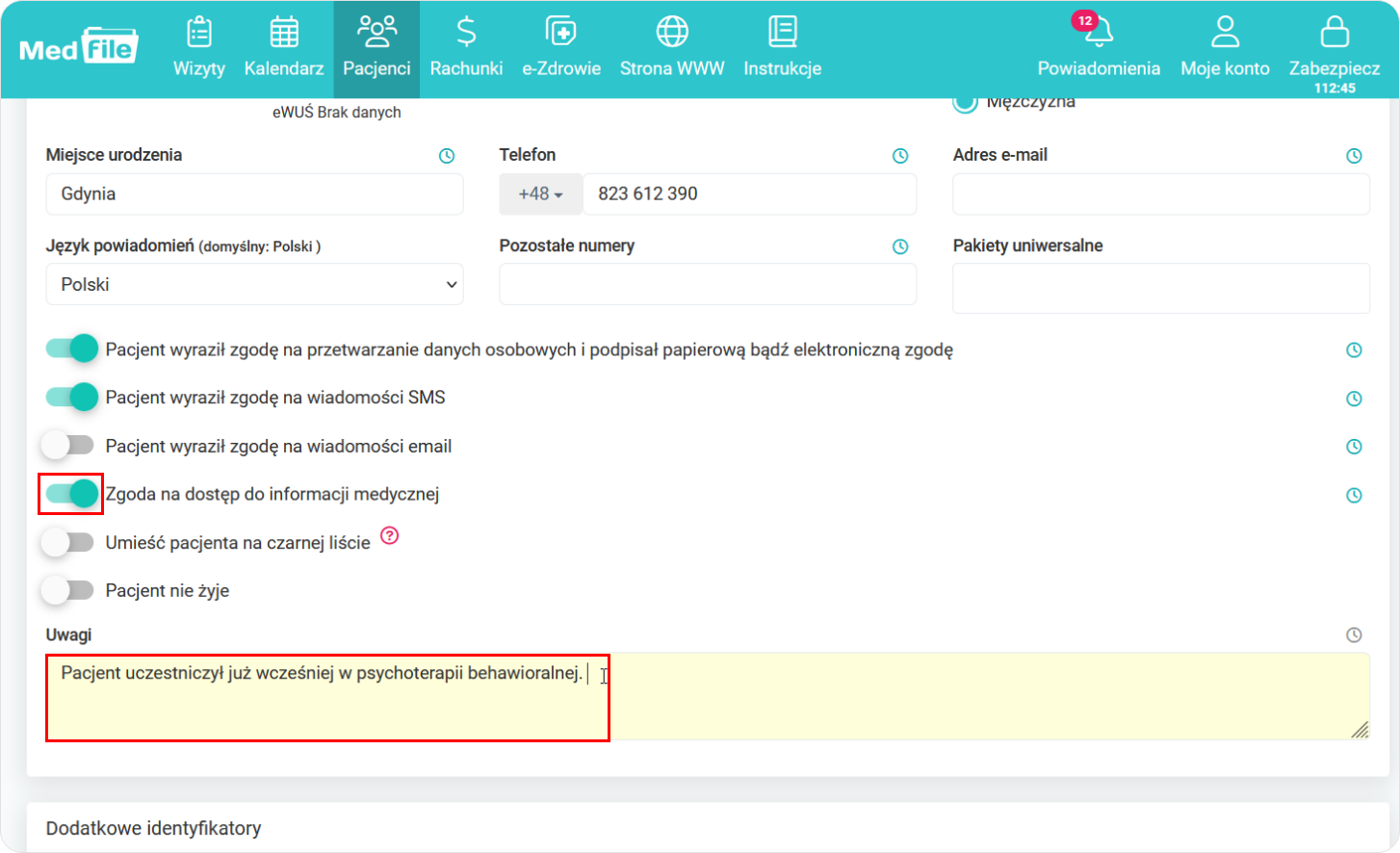This screenshot has height=853, width=1400.
Task: Click the Pozostałe numery input field
Action: 708,284
